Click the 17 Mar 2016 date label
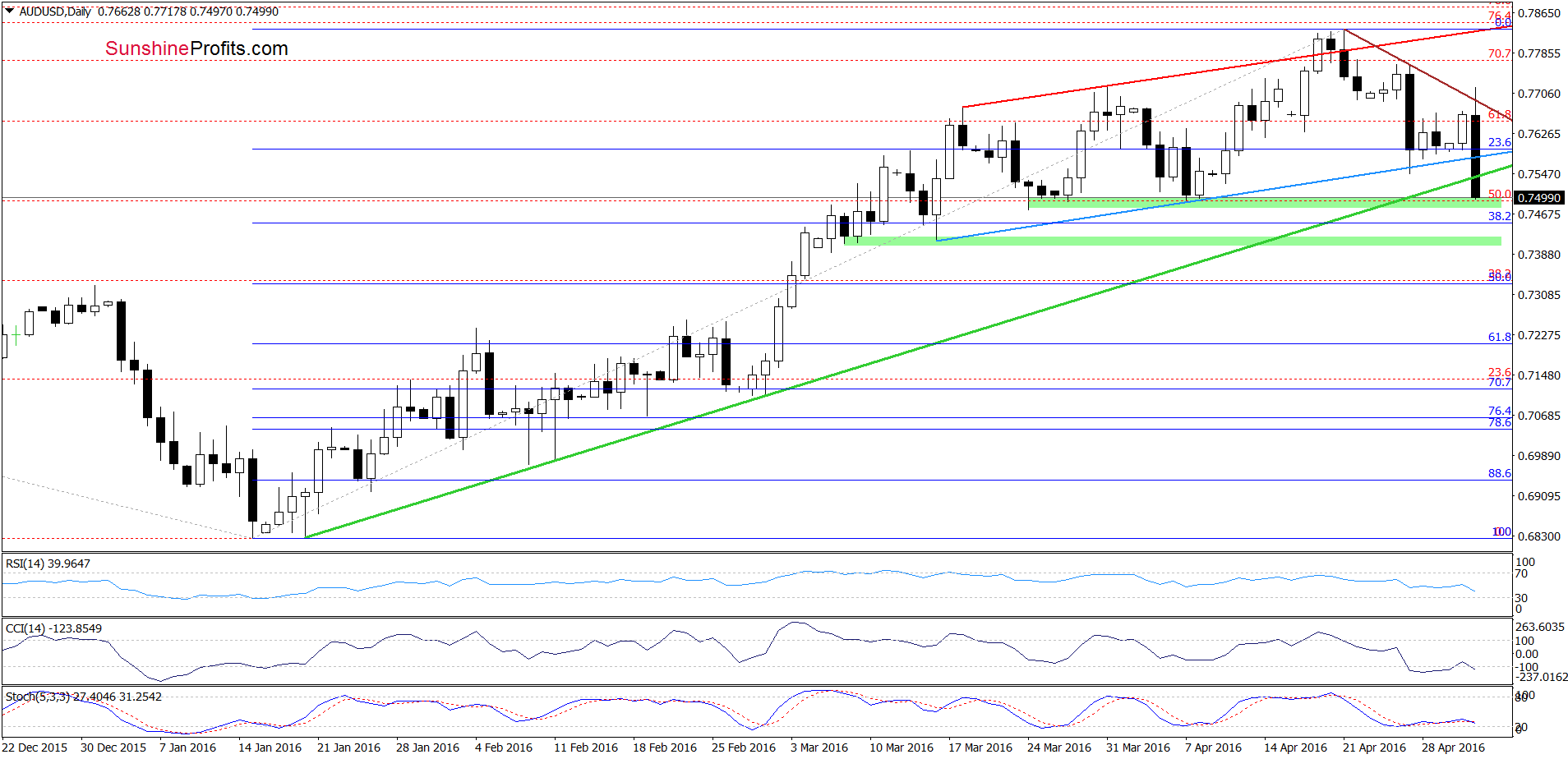This screenshot has height=759, width=1568. (x=980, y=747)
